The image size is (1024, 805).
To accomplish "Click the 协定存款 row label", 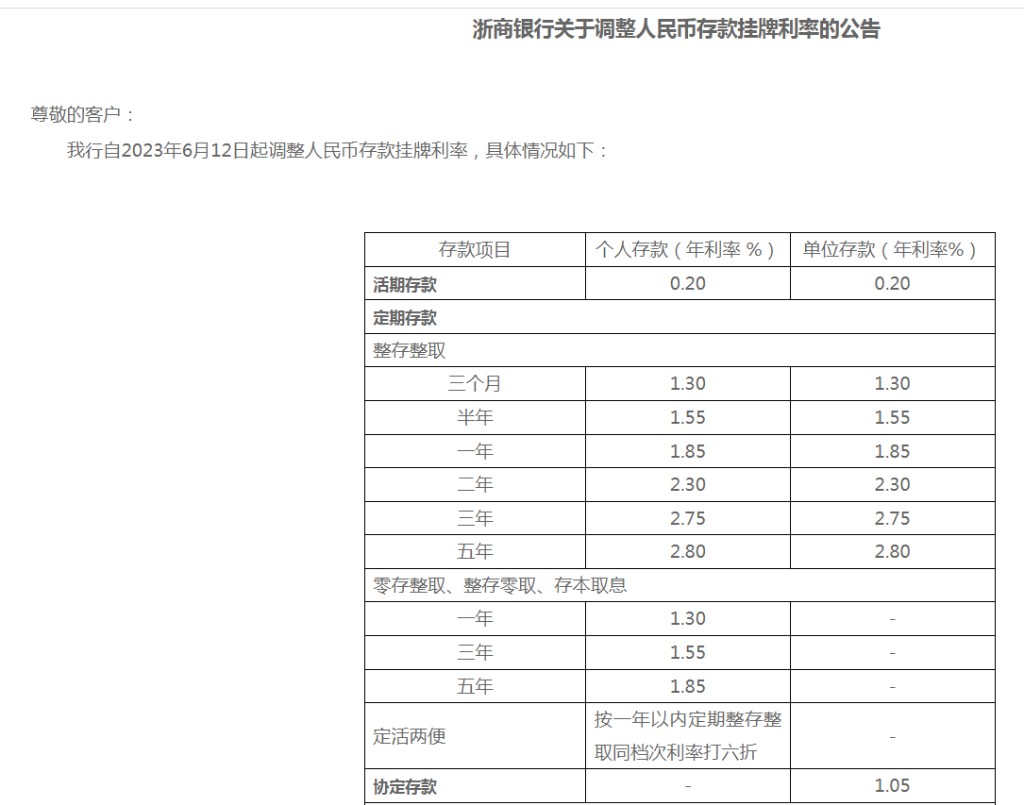I will pos(405,787).
